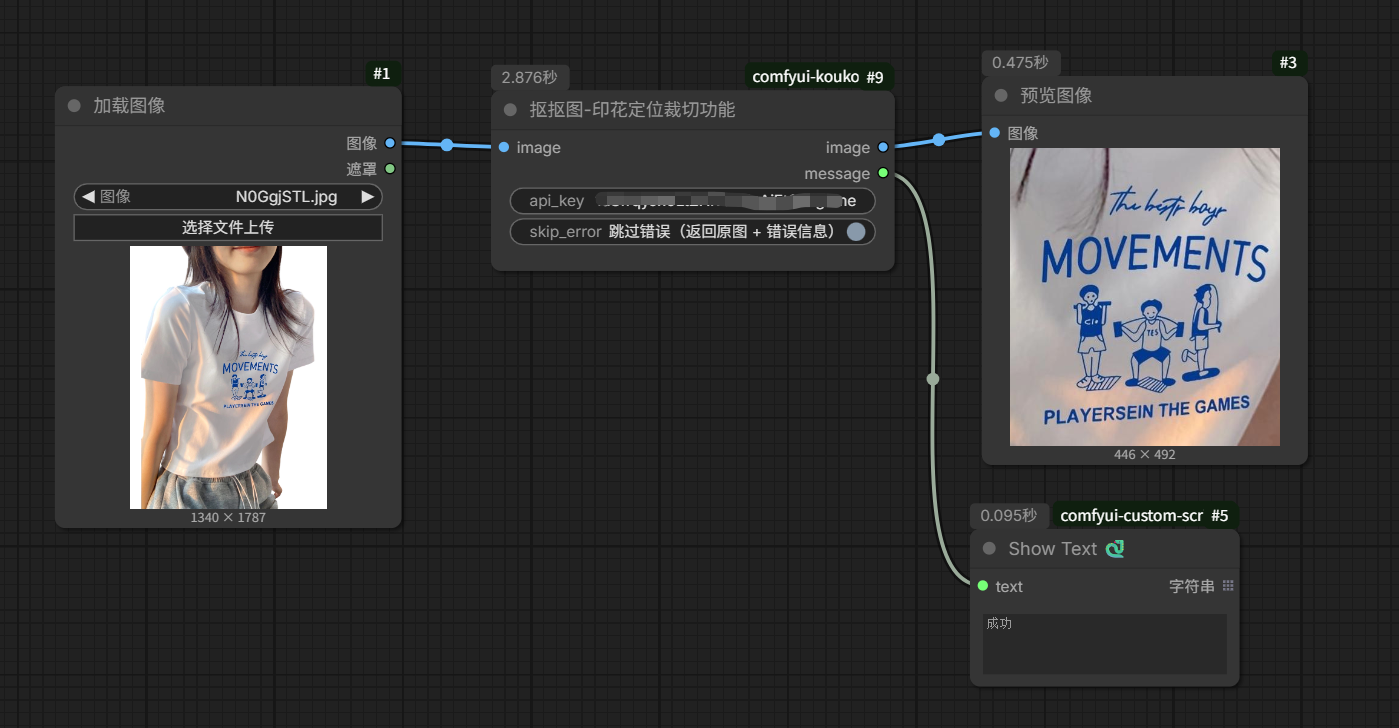Collapse the 预览图像 node via its title dot
The height and width of the screenshot is (728, 1399).
point(1001,96)
